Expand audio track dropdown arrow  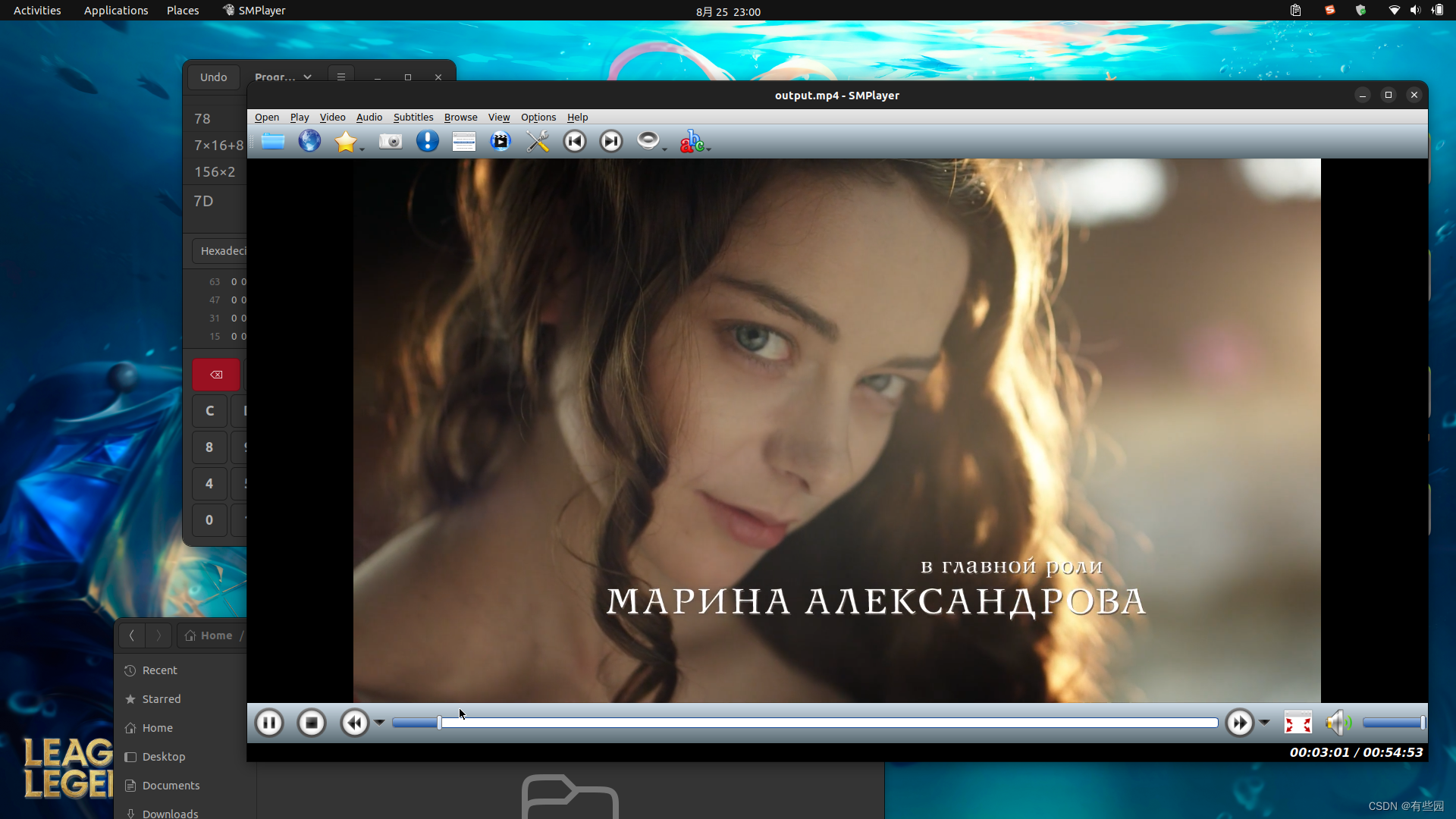[665, 148]
